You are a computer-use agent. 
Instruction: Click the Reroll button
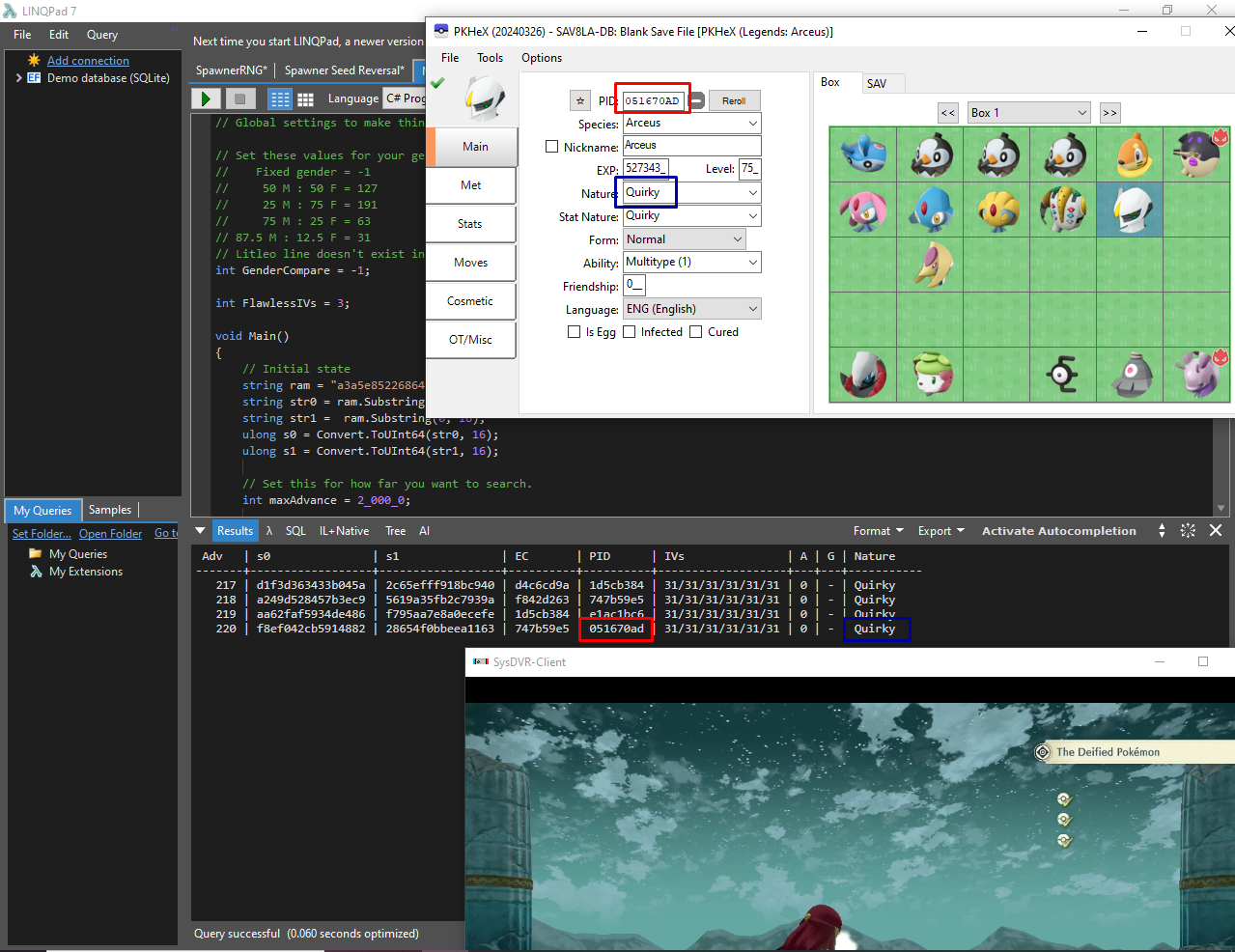pyautogui.click(x=734, y=100)
